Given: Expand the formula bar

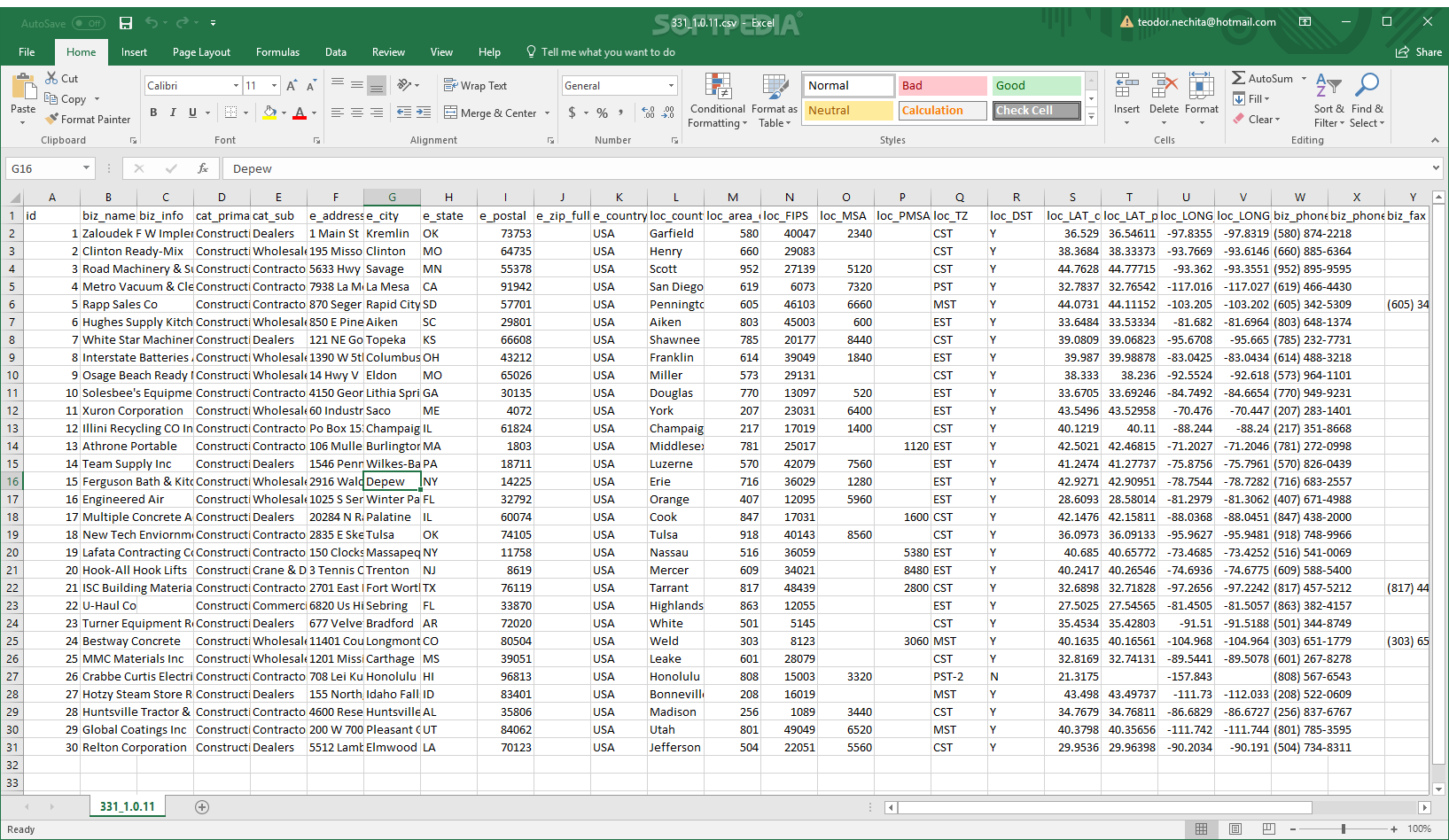Looking at the screenshot, I should tap(1436, 168).
